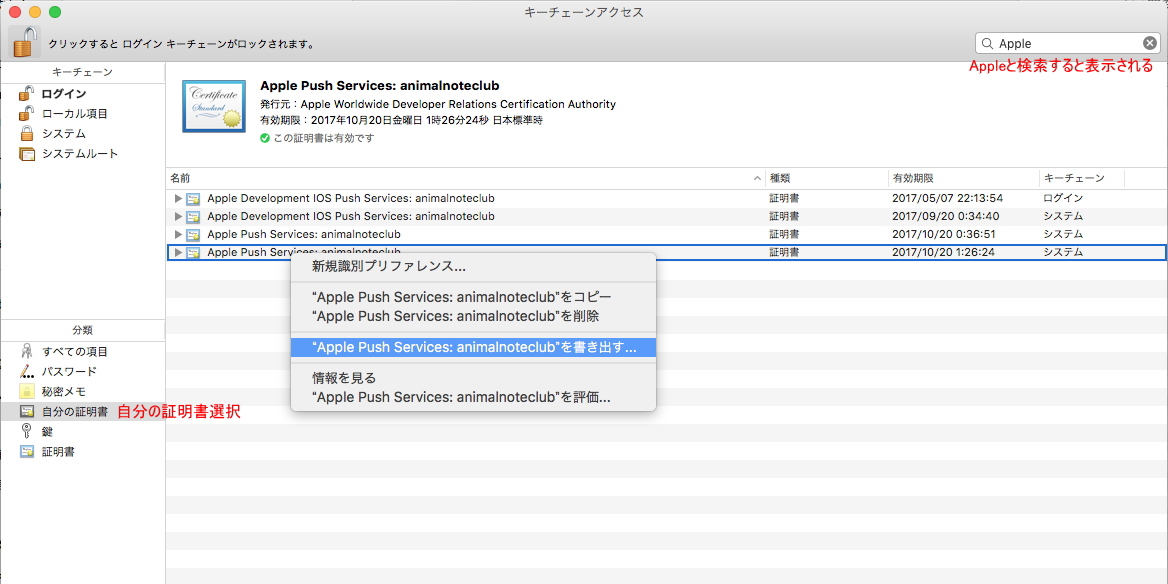Select the システムルート keychain folder icon

27,154
